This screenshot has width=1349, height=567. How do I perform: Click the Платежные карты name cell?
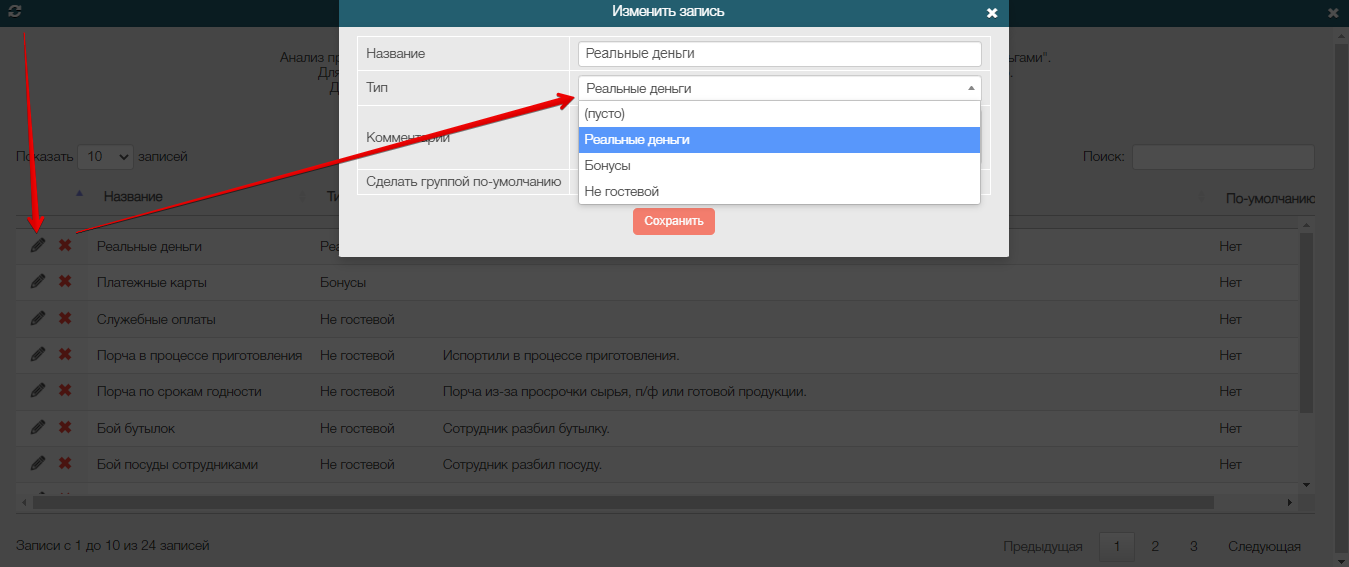click(x=152, y=282)
